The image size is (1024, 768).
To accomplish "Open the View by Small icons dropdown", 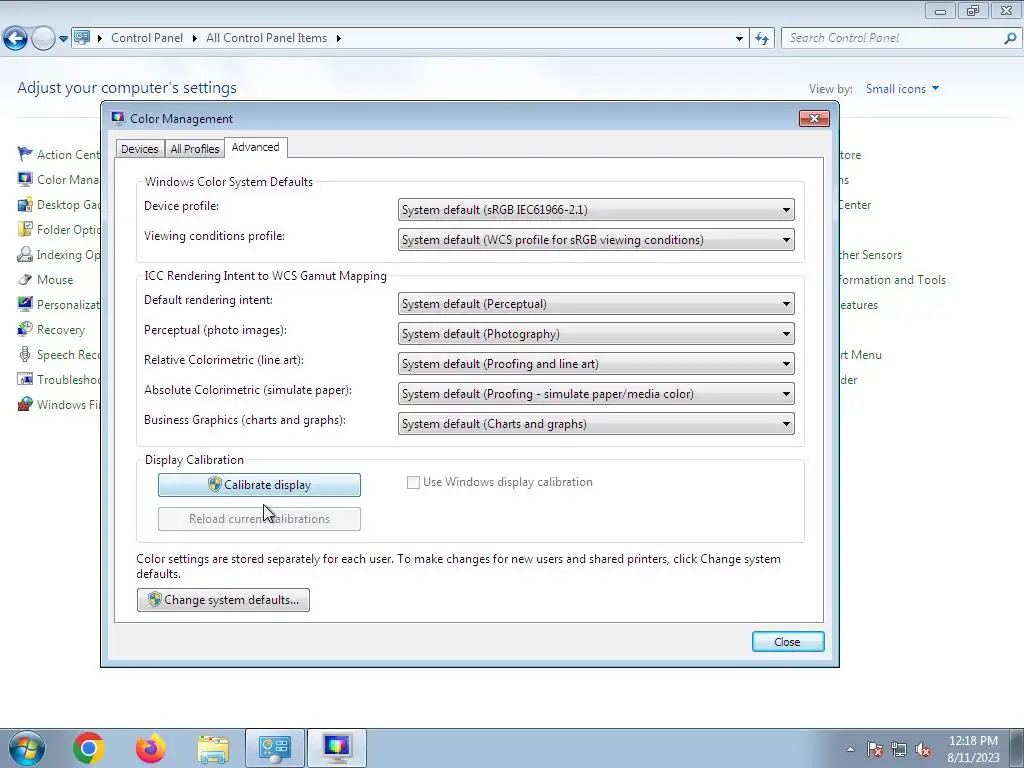I will click(903, 88).
